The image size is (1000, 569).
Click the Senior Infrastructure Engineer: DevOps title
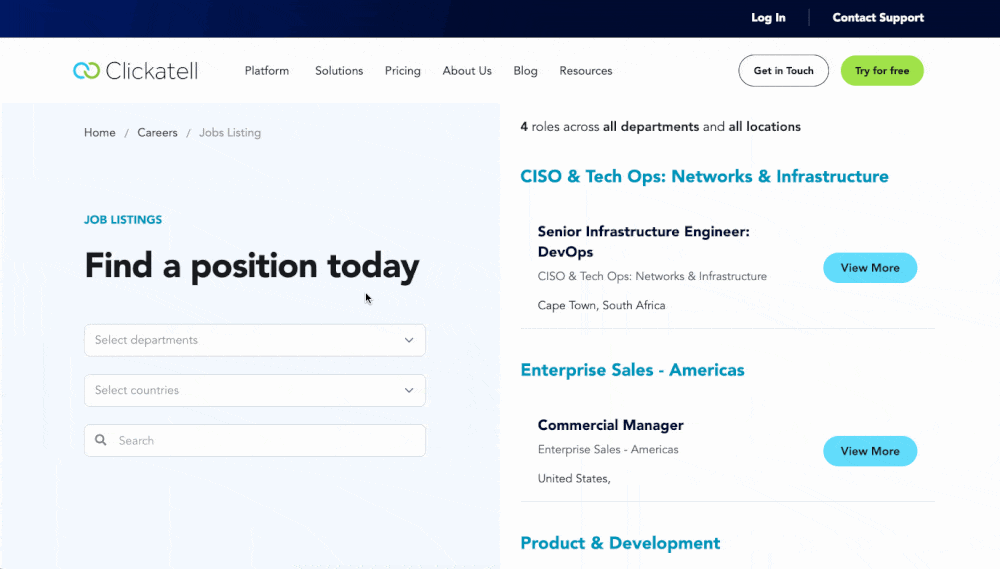[x=643, y=242]
